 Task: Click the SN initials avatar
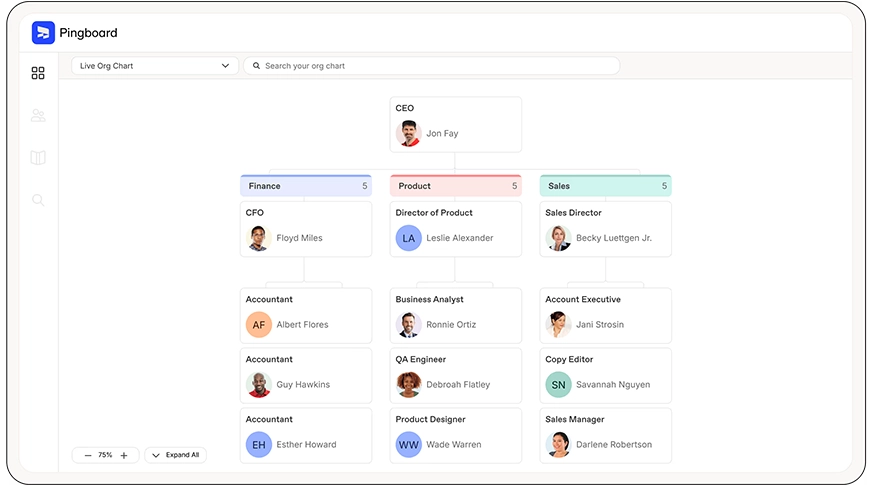coord(558,384)
